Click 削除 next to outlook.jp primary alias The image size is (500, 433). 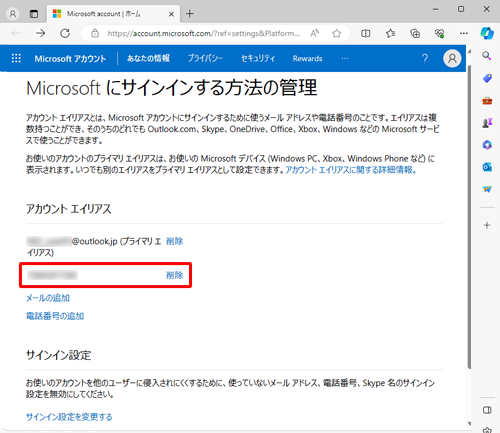(175, 241)
